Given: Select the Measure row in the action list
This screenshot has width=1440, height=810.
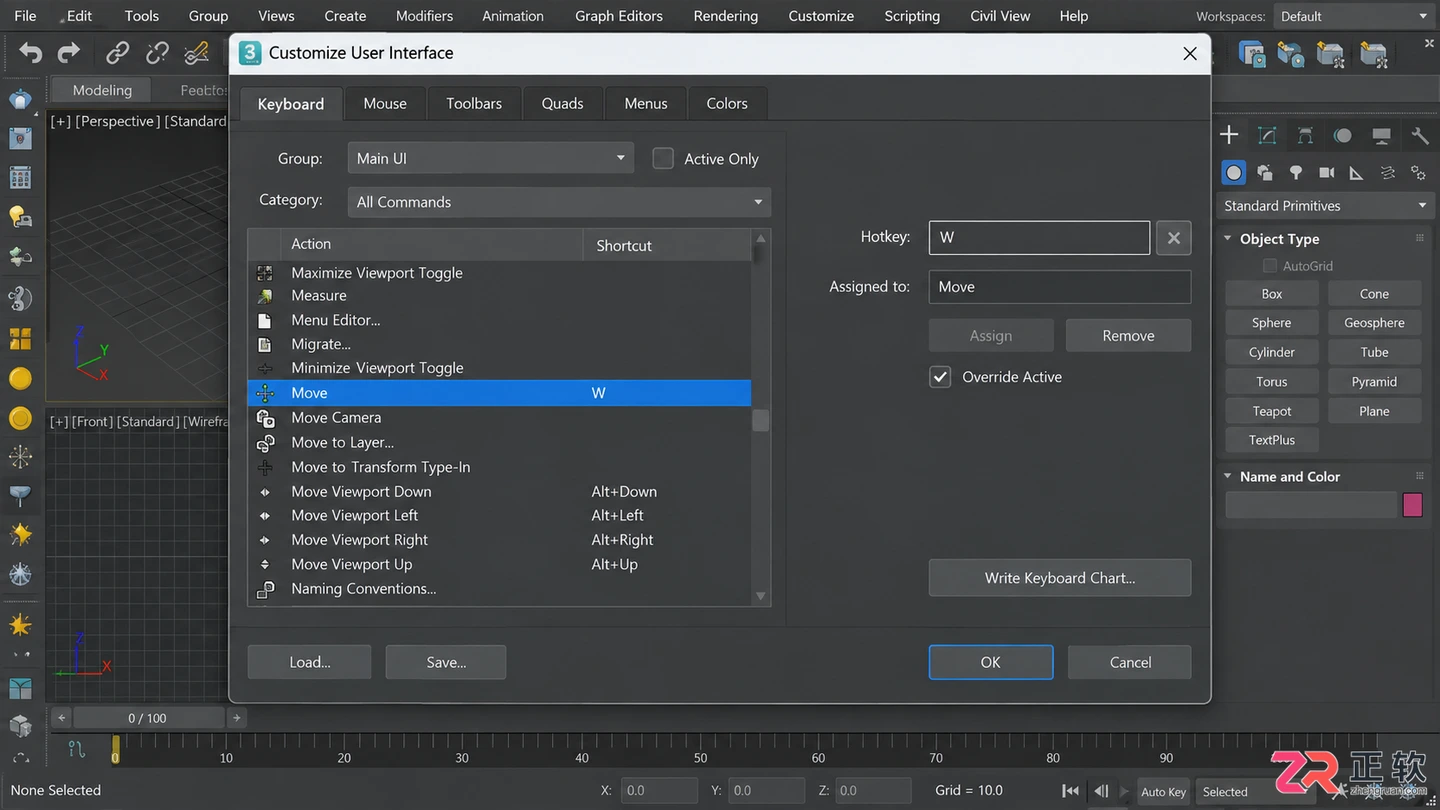Looking at the screenshot, I should point(499,296).
